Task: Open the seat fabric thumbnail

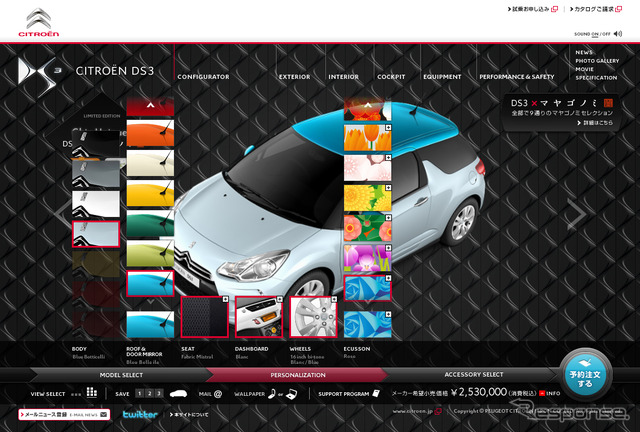Action: click(x=204, y=317)
